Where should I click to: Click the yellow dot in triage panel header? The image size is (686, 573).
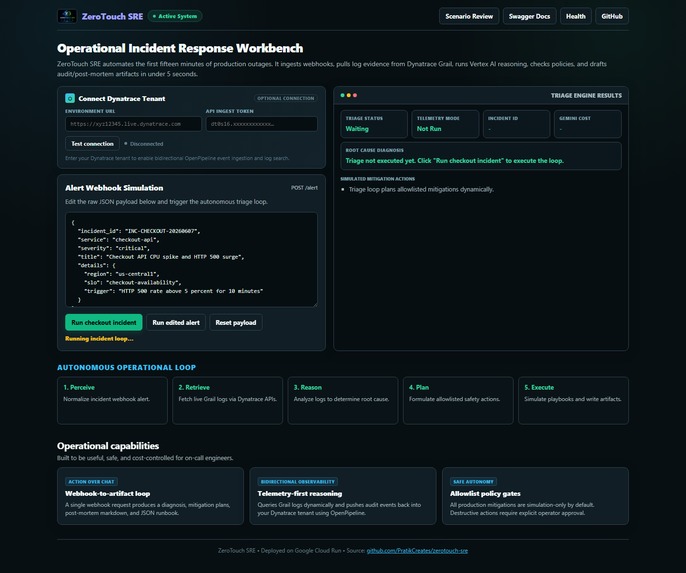[349, 95]
